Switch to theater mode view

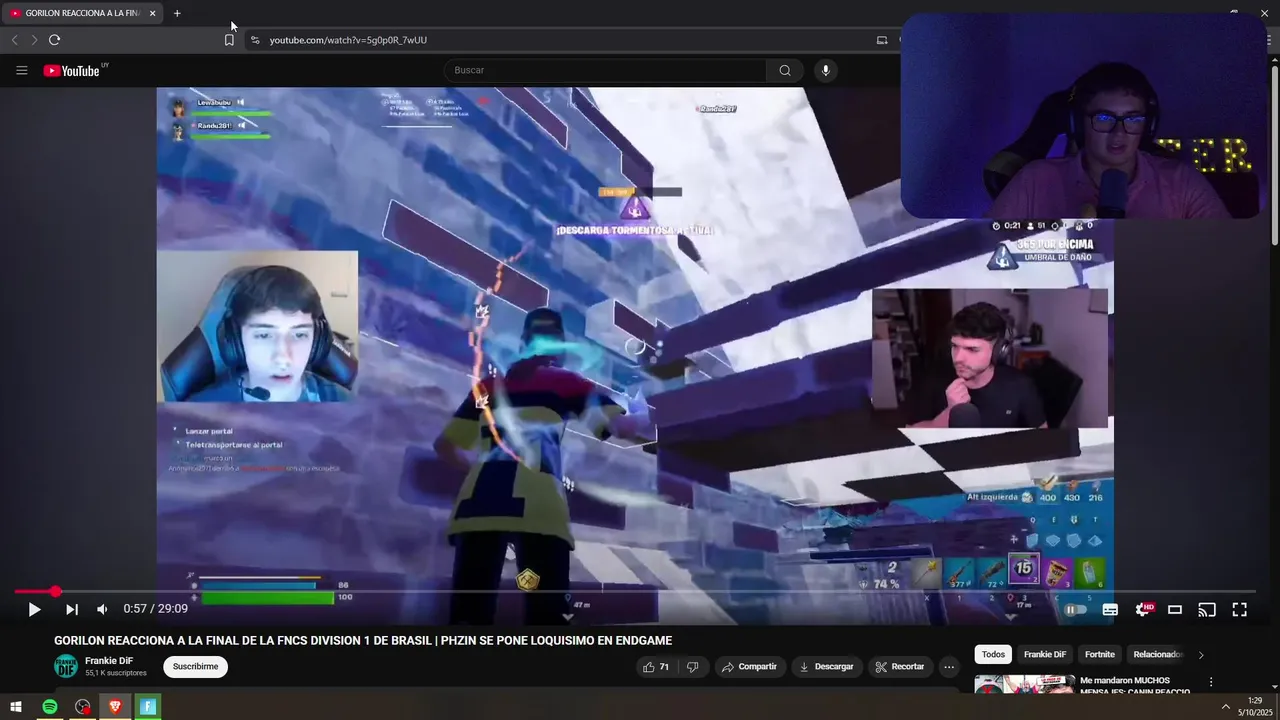[x=1175, y=609]
